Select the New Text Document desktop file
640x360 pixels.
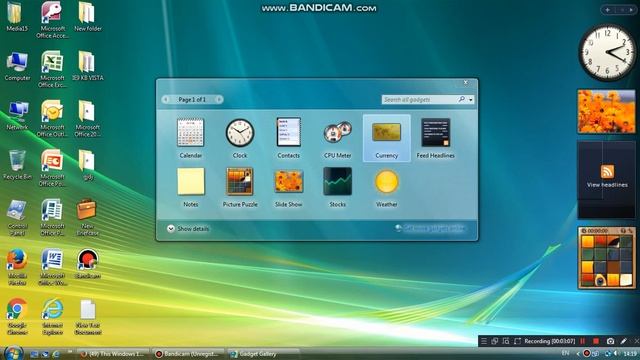[88, 317]
